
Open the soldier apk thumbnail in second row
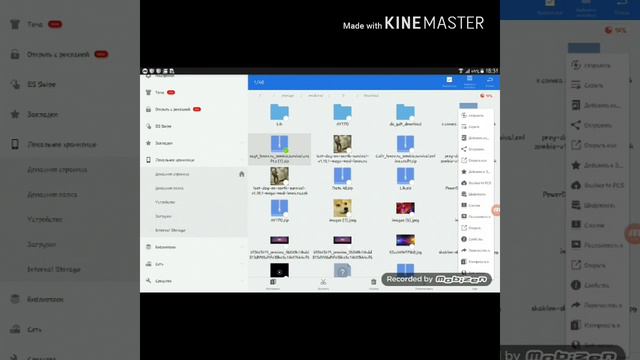pyautogui.click(x=342, y=144)
